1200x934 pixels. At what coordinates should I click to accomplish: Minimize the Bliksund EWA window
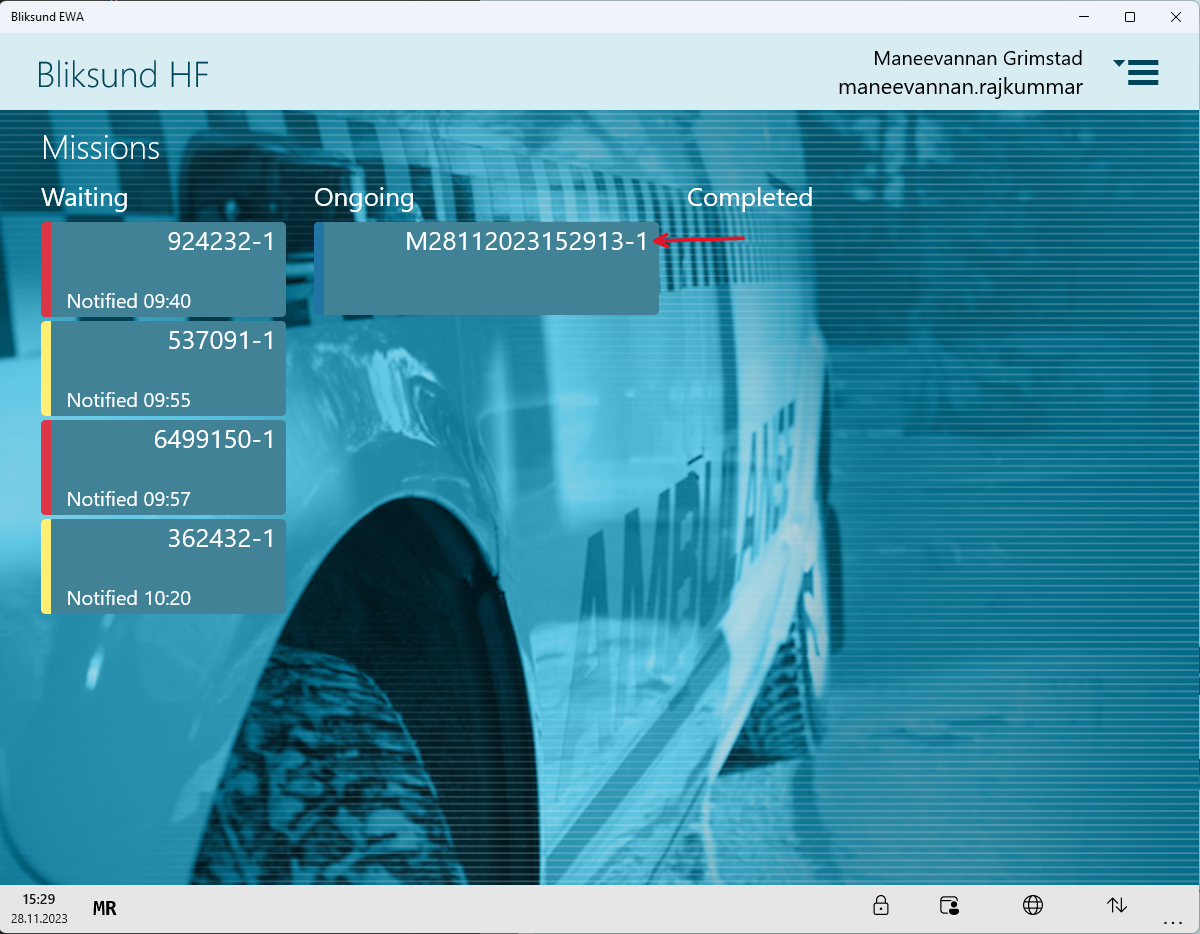[x=1085, y=17]
